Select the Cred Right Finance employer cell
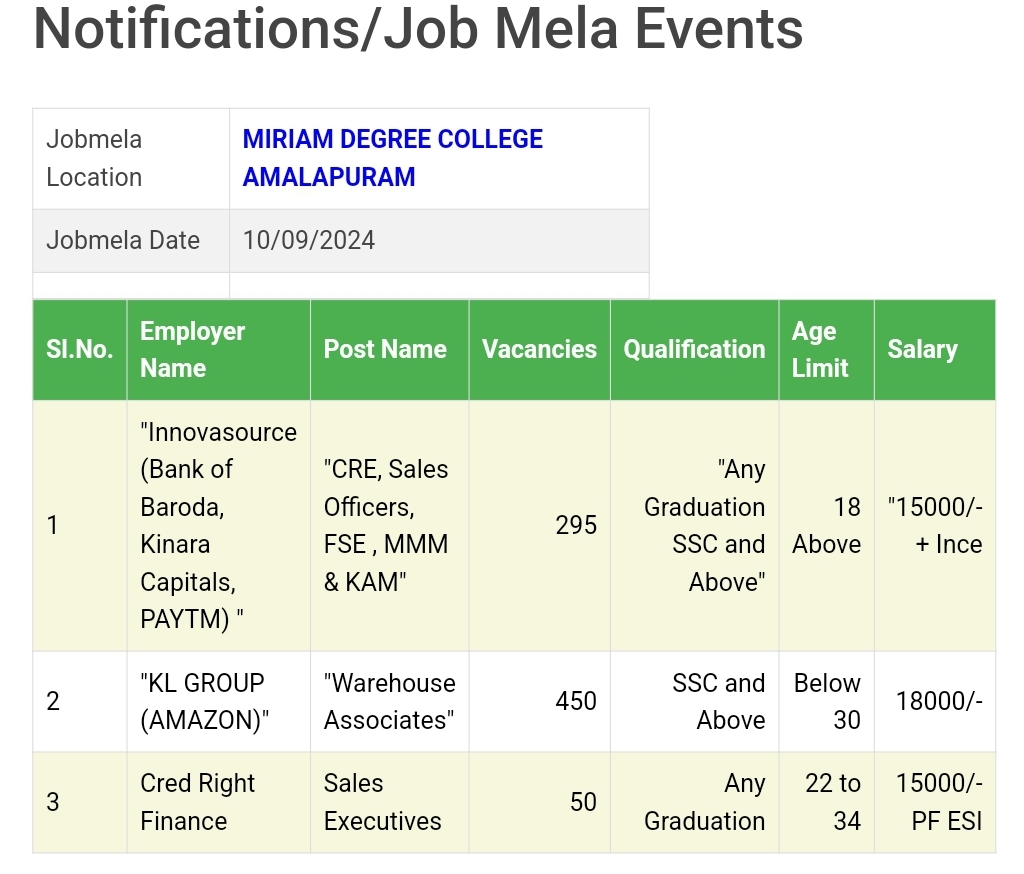The height and width of the screenshot is (874, 1024). [219, 802]
